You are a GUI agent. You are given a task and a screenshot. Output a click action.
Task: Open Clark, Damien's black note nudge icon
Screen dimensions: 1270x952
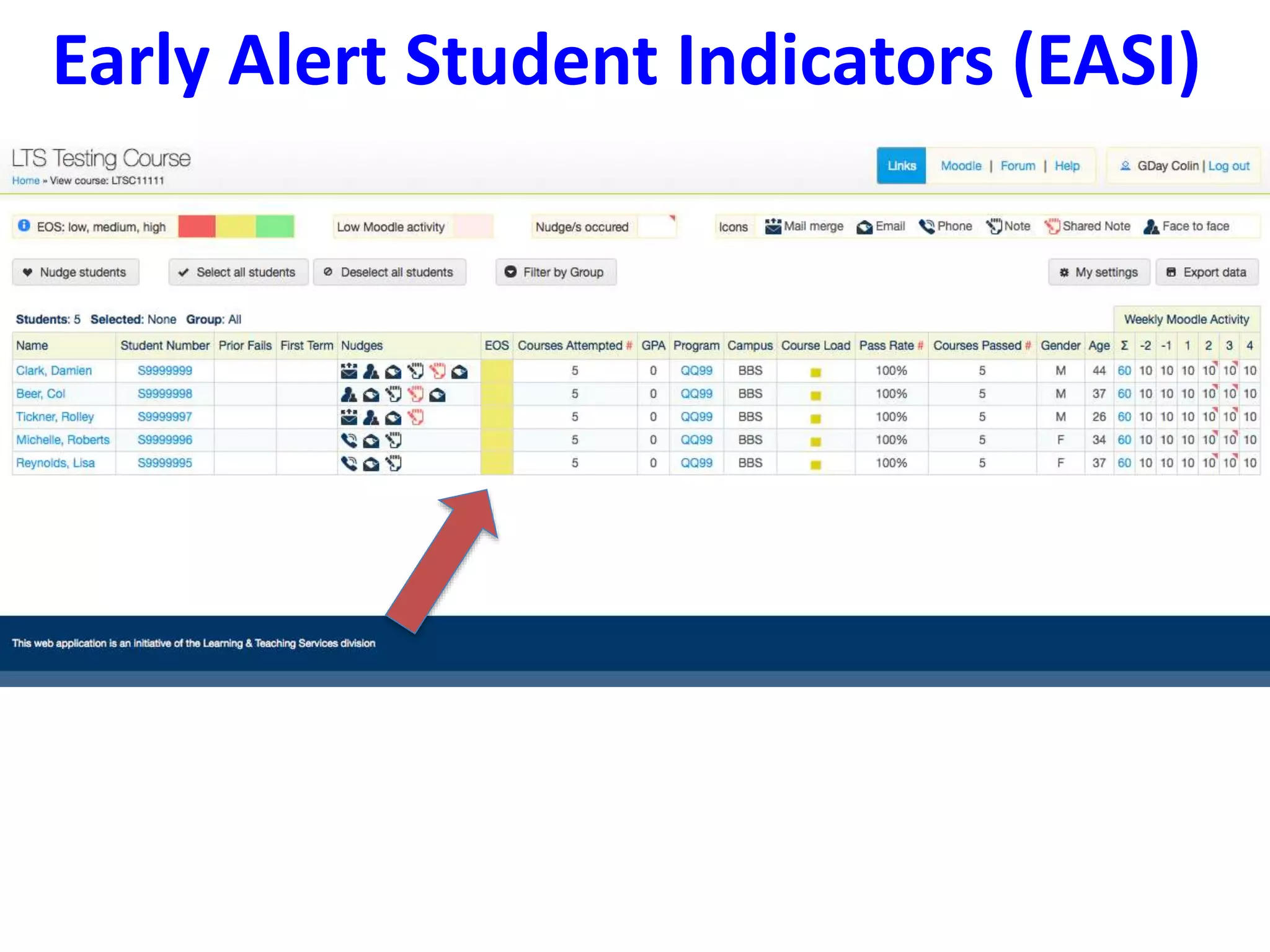415,371
